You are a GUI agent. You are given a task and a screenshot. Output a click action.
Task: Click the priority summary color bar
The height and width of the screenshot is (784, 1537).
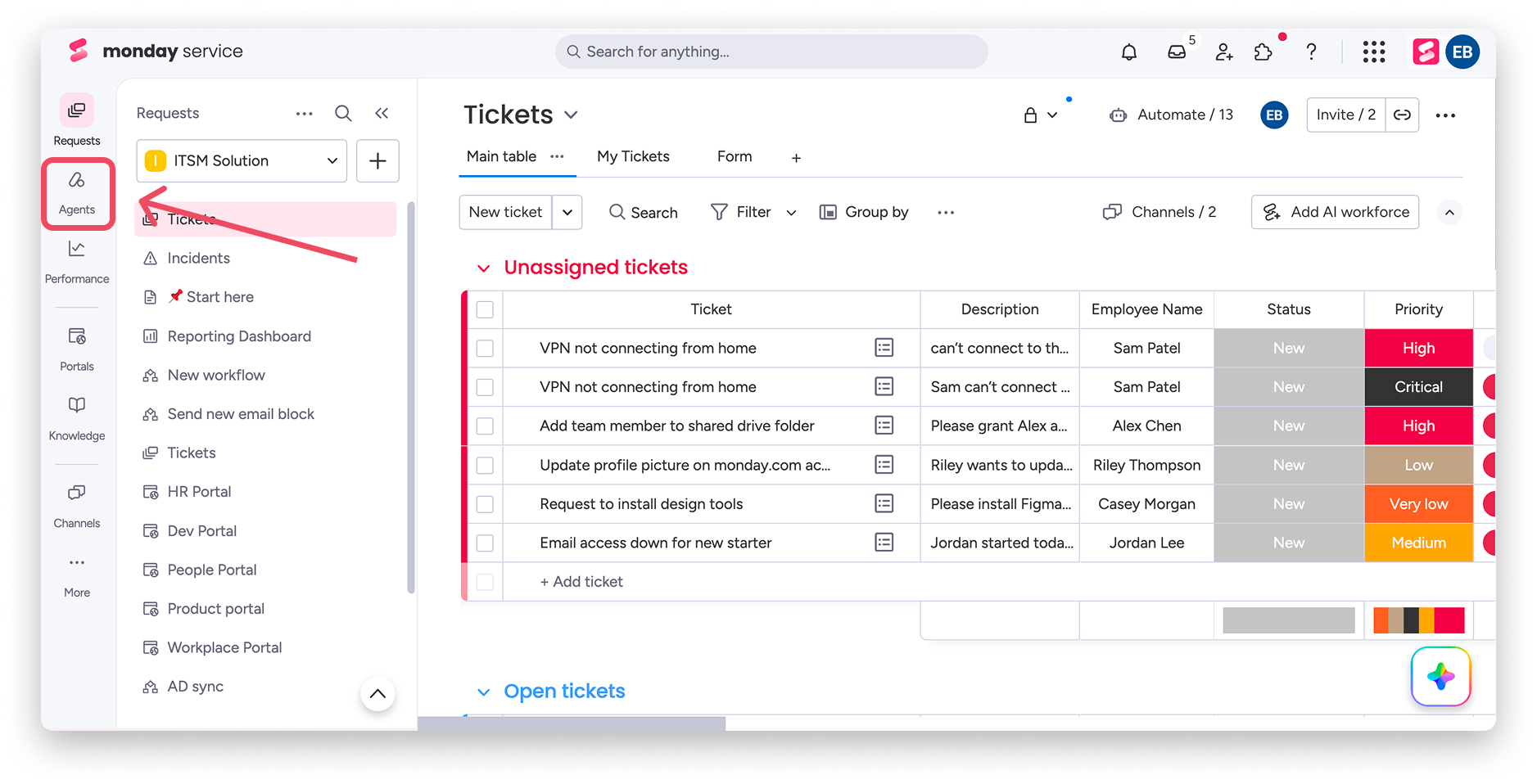pyautogui.click(x=1418, y=620)
